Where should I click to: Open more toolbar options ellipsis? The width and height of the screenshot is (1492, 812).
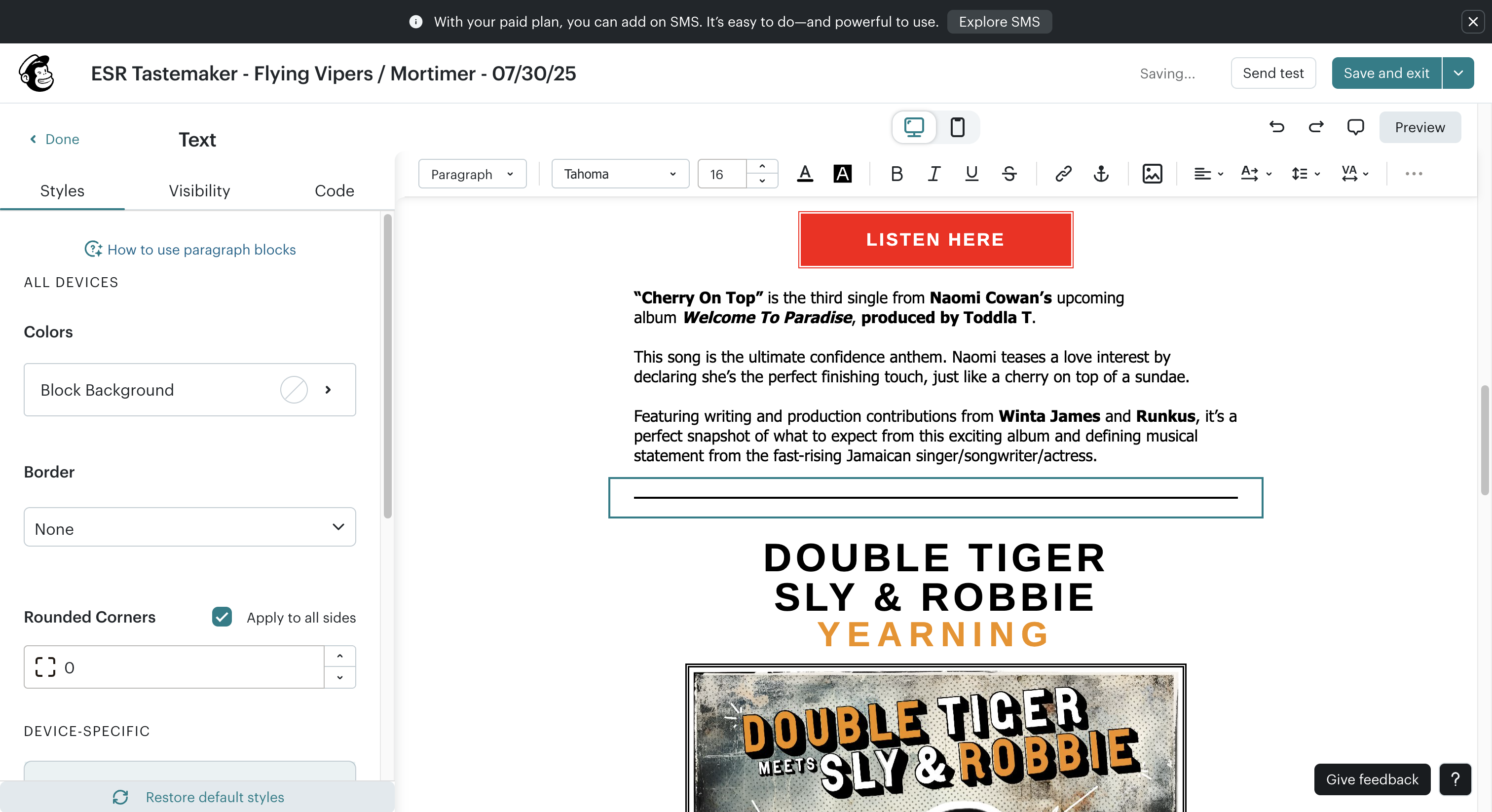[x=1413, y=174]
